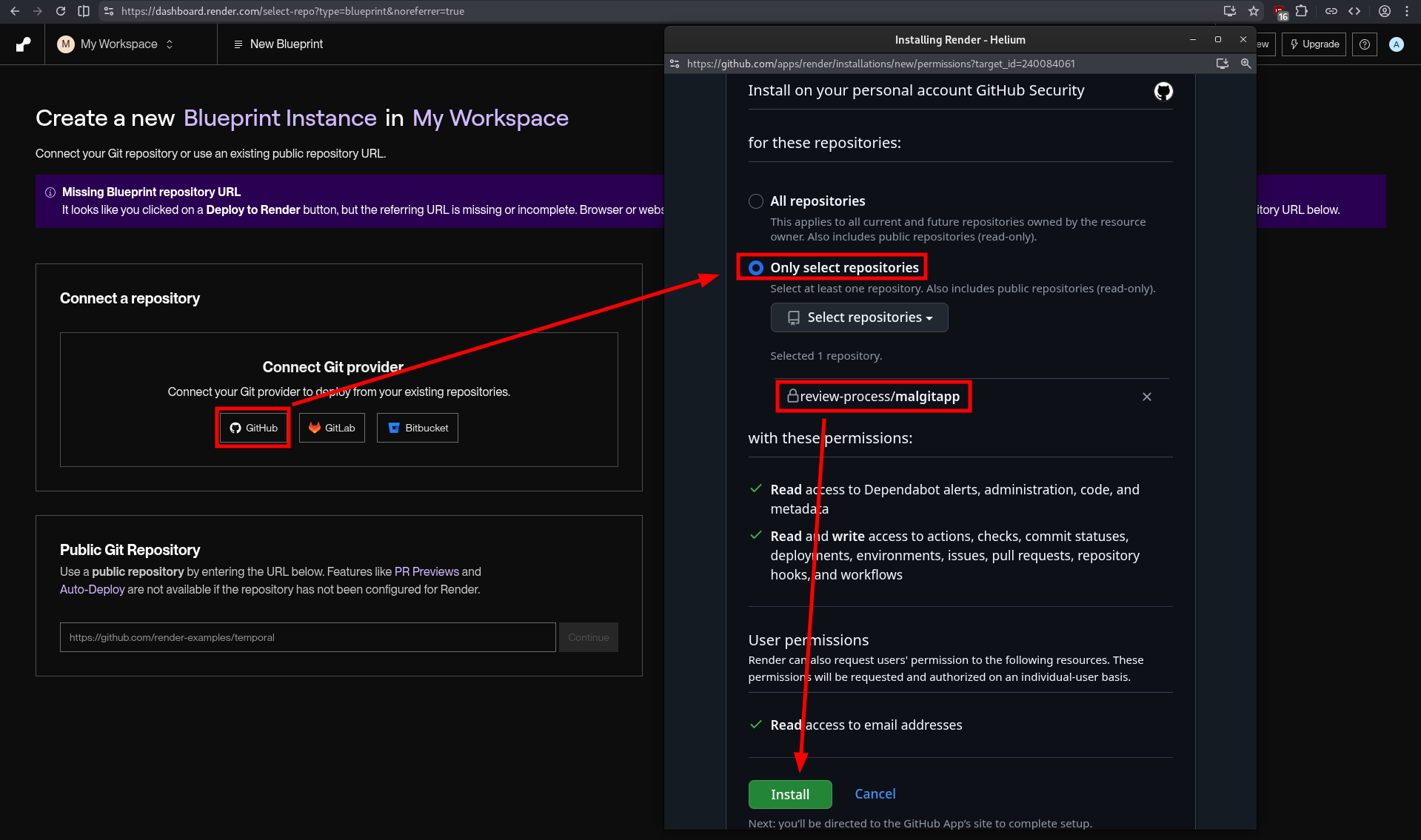The width and height of the screenshot is (1421, 840).
Task: Open the browser three-dot menu
Action: click(1407, 11)
